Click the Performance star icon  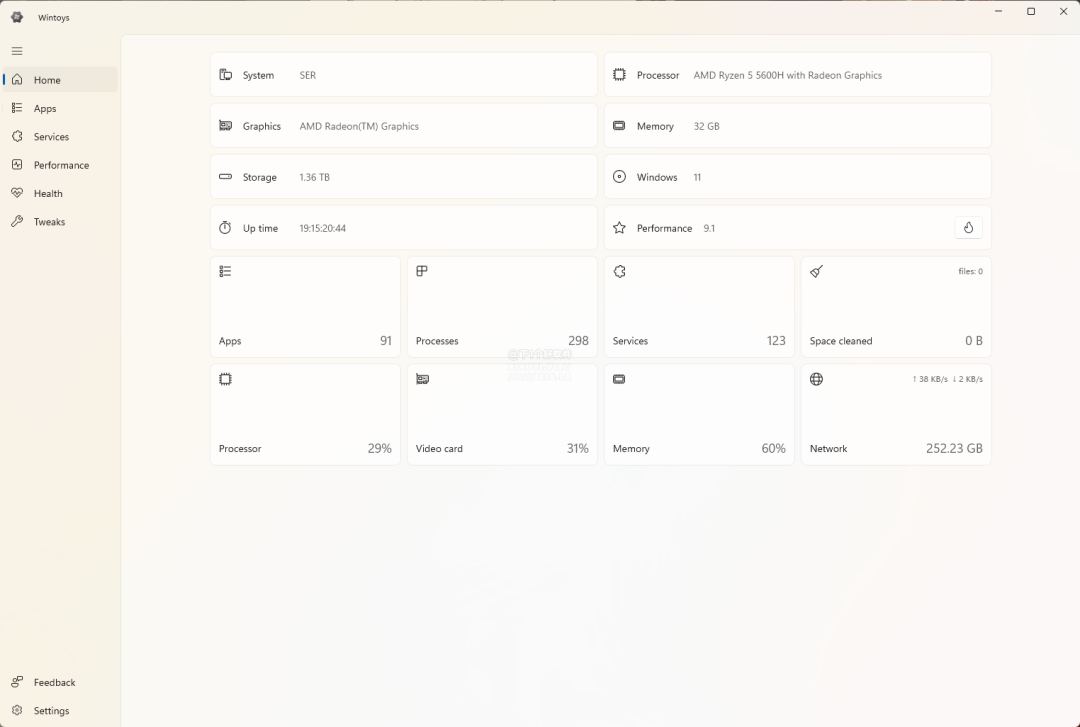619,227
